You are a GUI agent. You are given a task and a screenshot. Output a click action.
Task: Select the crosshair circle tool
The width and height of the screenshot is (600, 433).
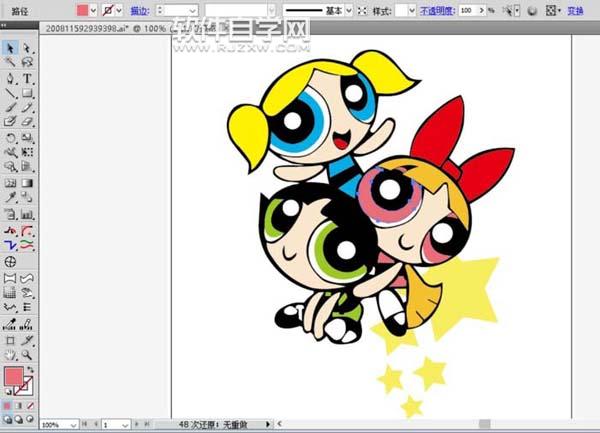click(10, 262)
